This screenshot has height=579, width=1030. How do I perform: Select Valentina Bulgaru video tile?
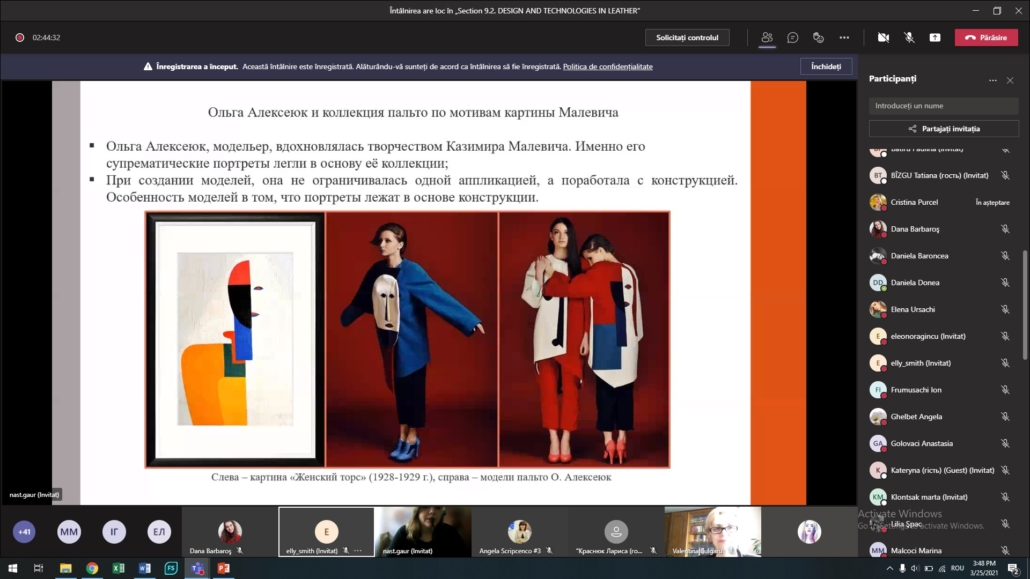tap(713, 532)
